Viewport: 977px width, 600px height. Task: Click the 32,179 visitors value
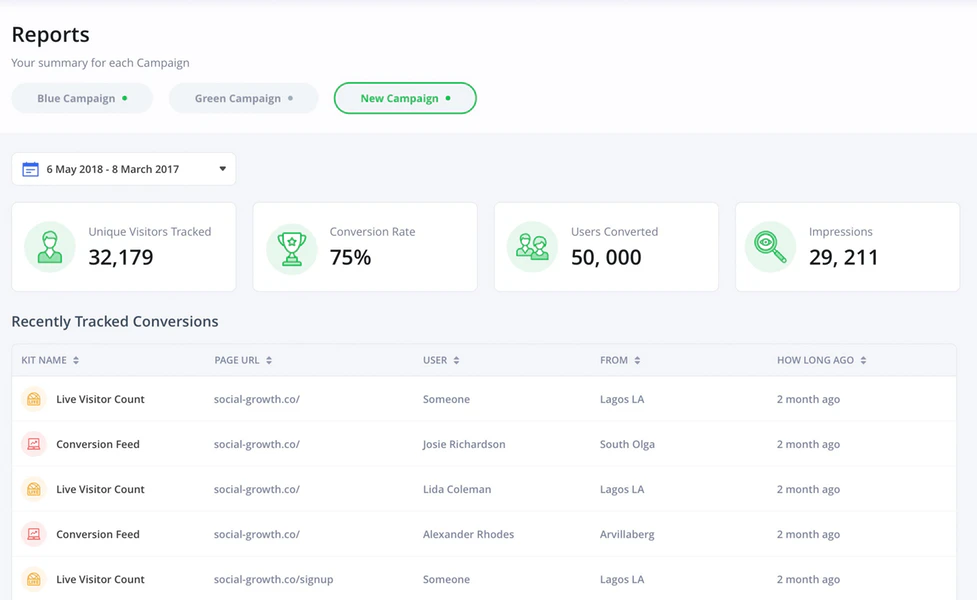[x=121, y=257]
